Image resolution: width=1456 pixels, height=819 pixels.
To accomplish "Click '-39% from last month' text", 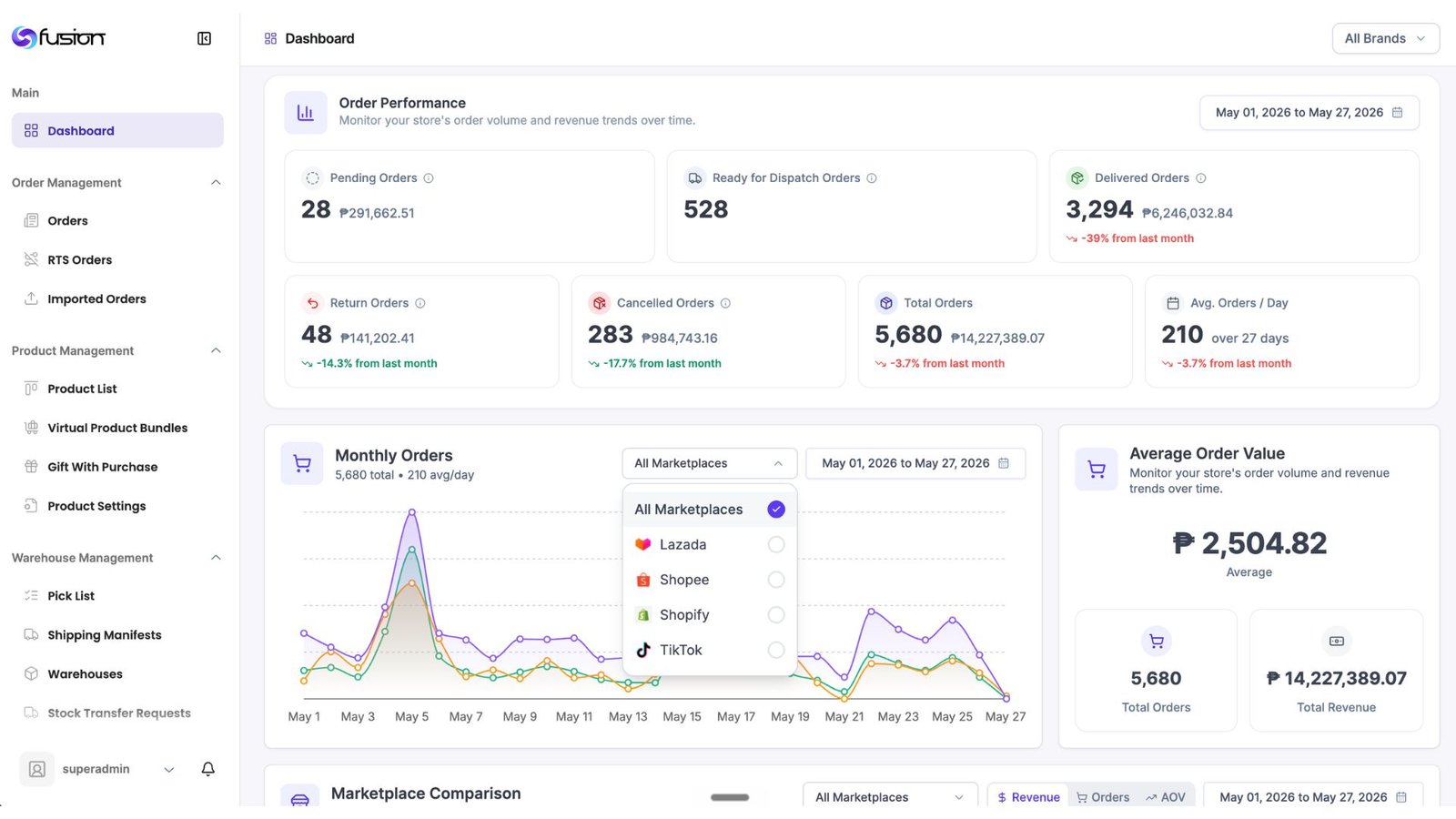I will [1137, 238].
